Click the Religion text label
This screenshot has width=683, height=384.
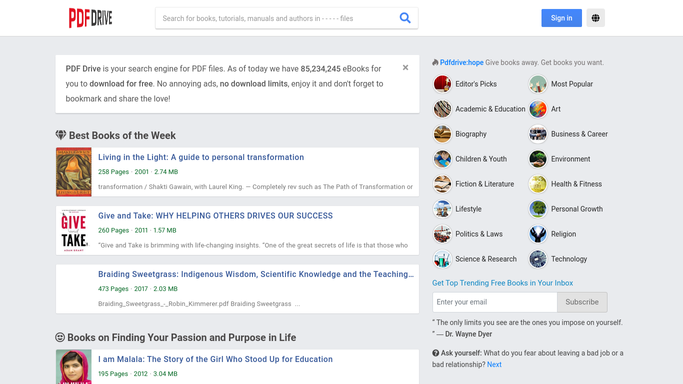563,234
